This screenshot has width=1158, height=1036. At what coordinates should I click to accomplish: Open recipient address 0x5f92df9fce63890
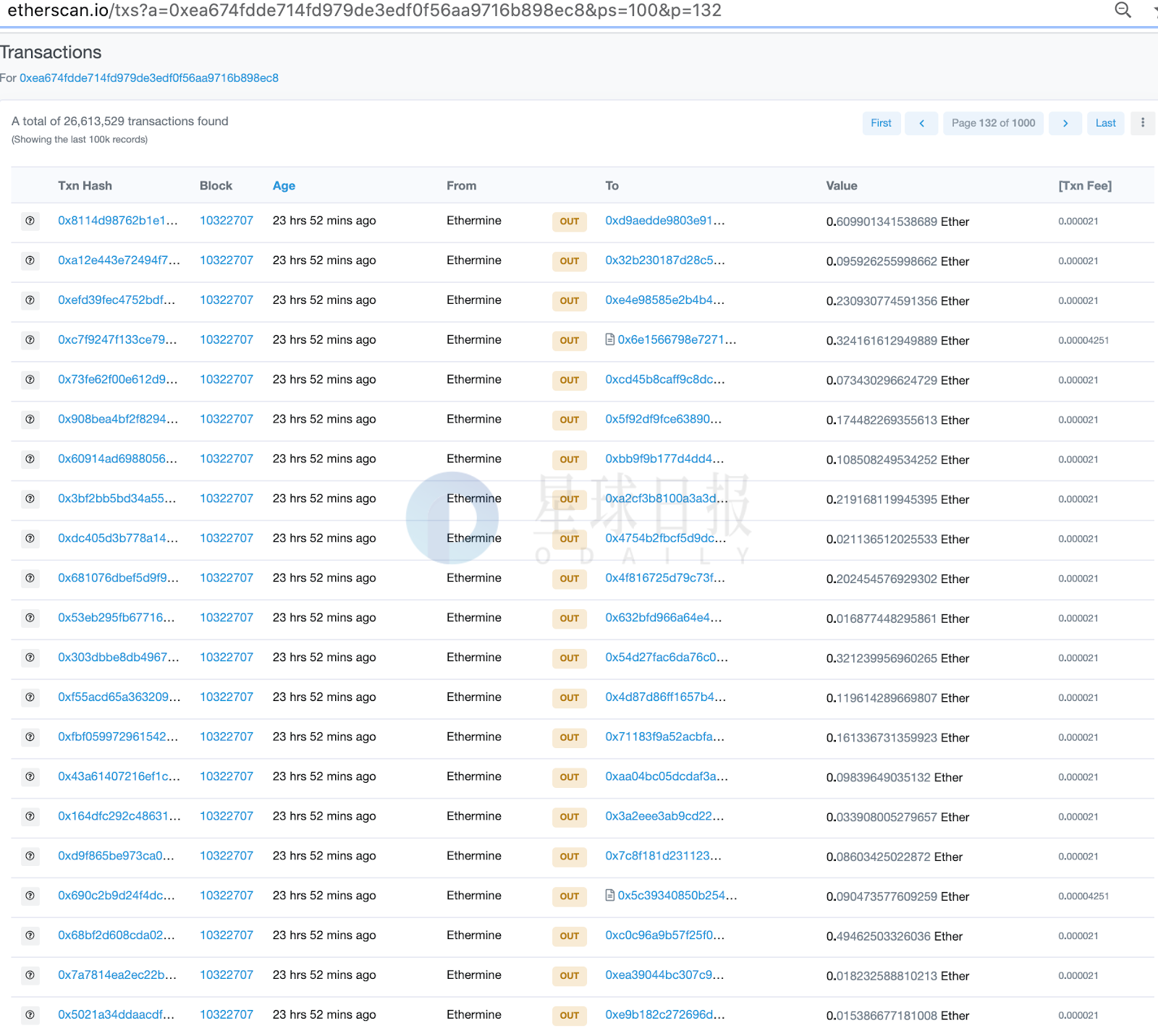pos(664,419)
